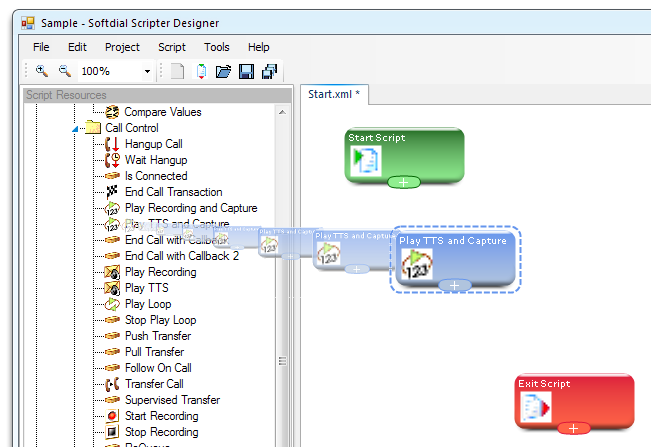
Task: Open the Tools menu
Action: coord(216,47)
